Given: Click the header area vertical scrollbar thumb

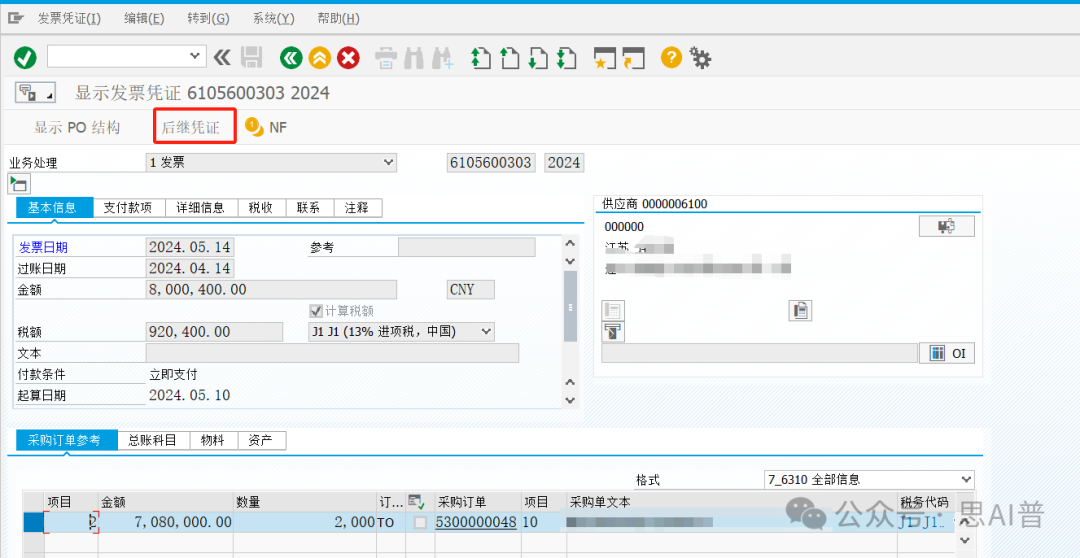Looking at the screenshot, I should pos(570,306).
